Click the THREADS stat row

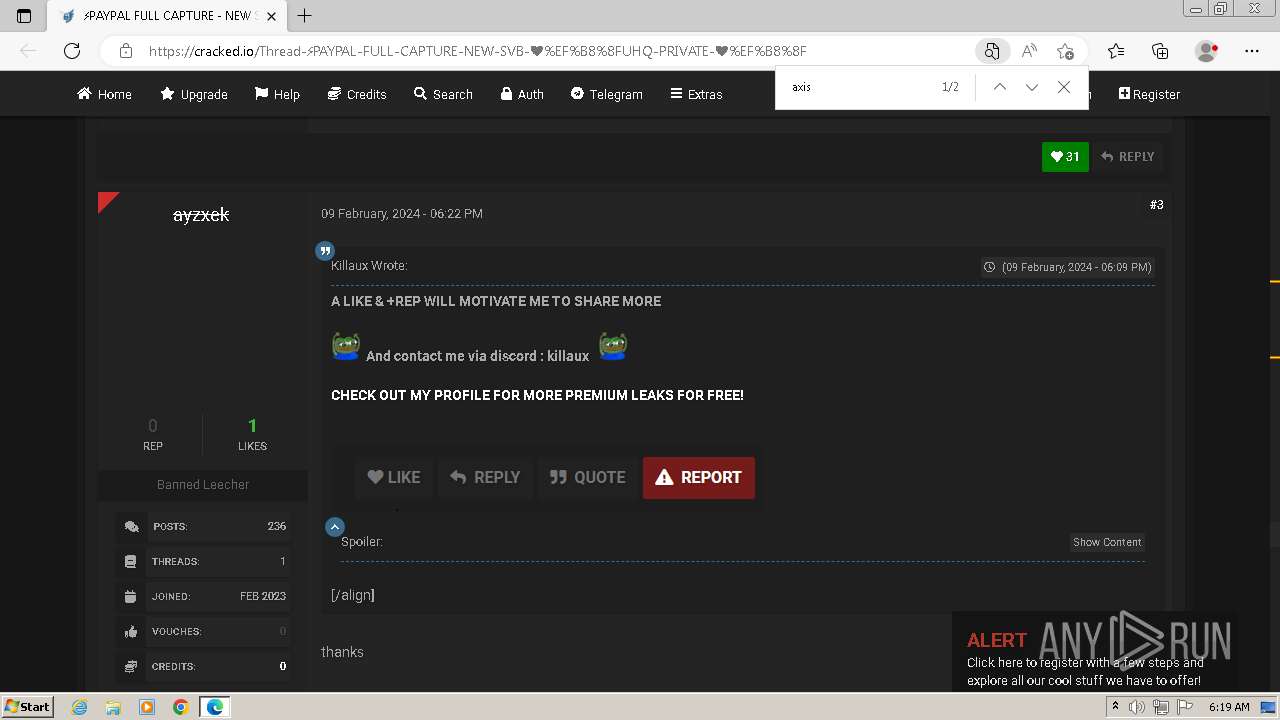click(x=203, y=561)
